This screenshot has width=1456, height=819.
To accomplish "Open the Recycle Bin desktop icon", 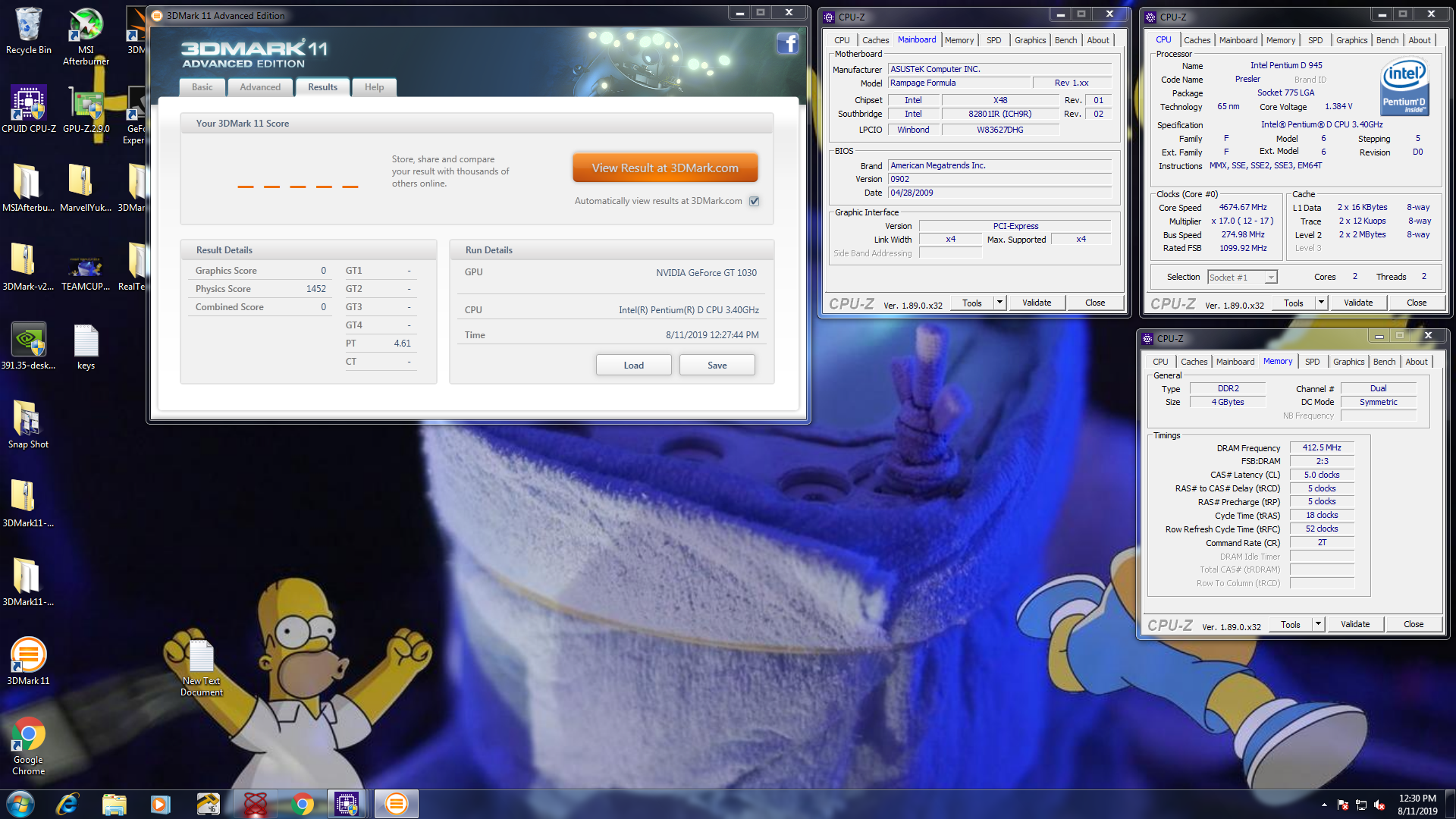I will coord(28,32).
